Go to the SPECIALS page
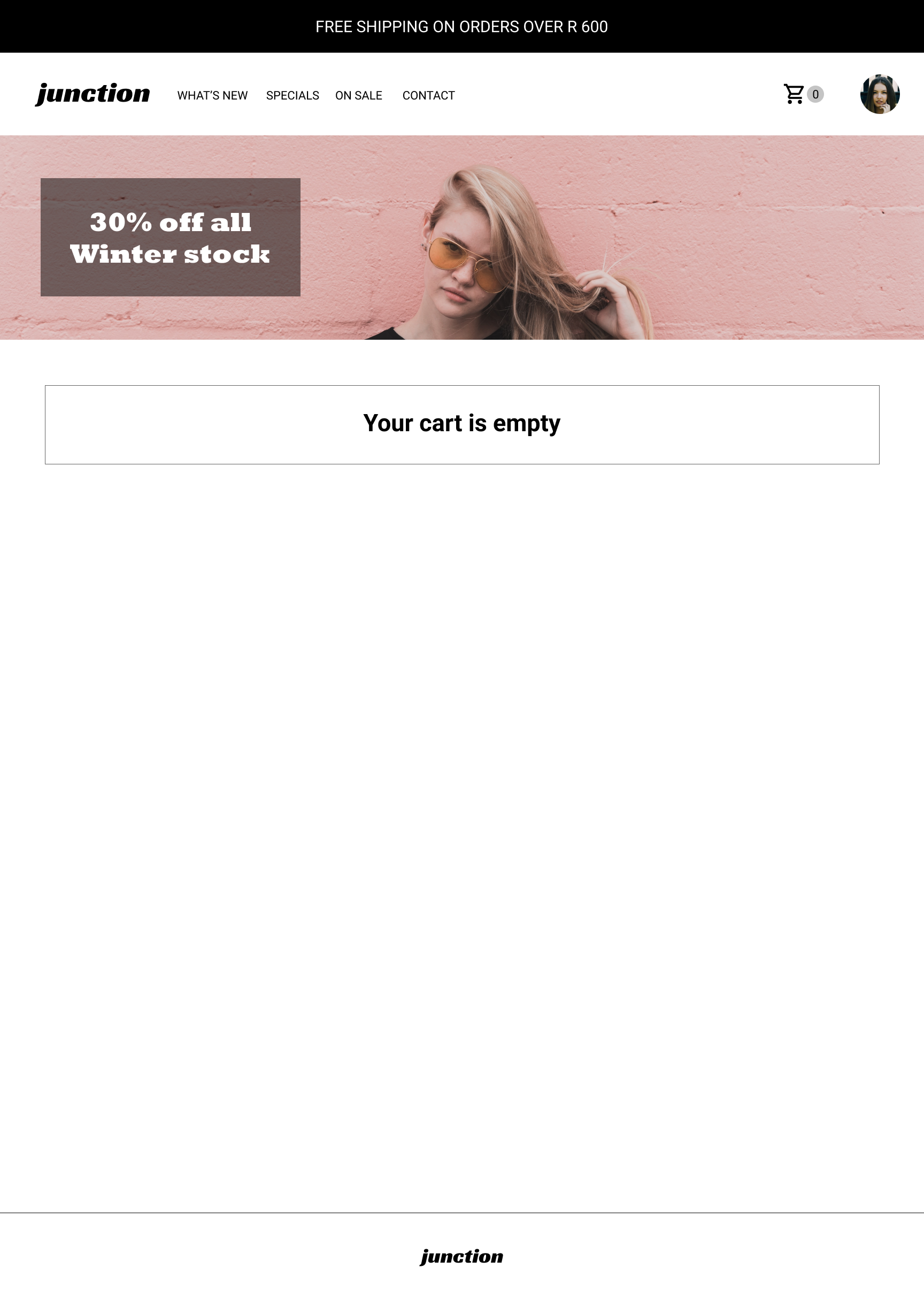This screenshot has width=924, height=1299. pos(292,96)
